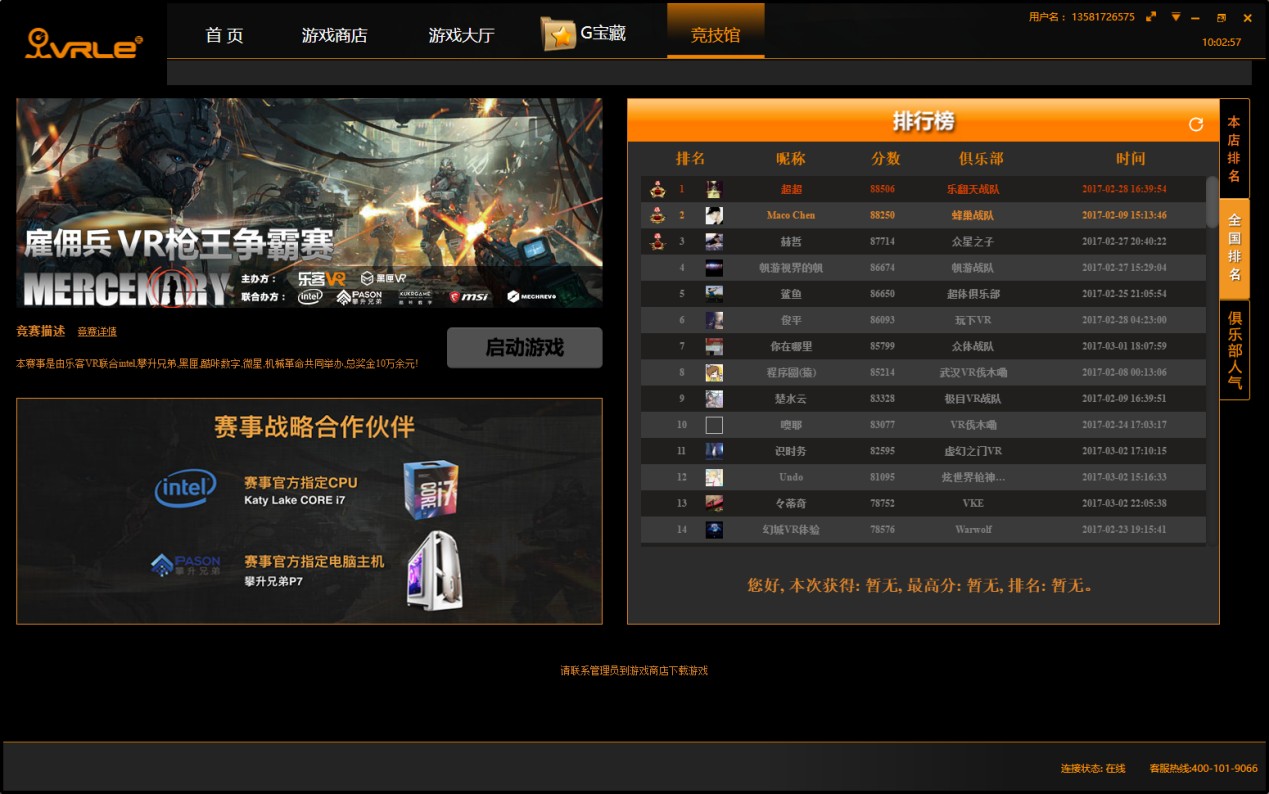Select the 竞技馆 navigation tab

click(715, 35)
